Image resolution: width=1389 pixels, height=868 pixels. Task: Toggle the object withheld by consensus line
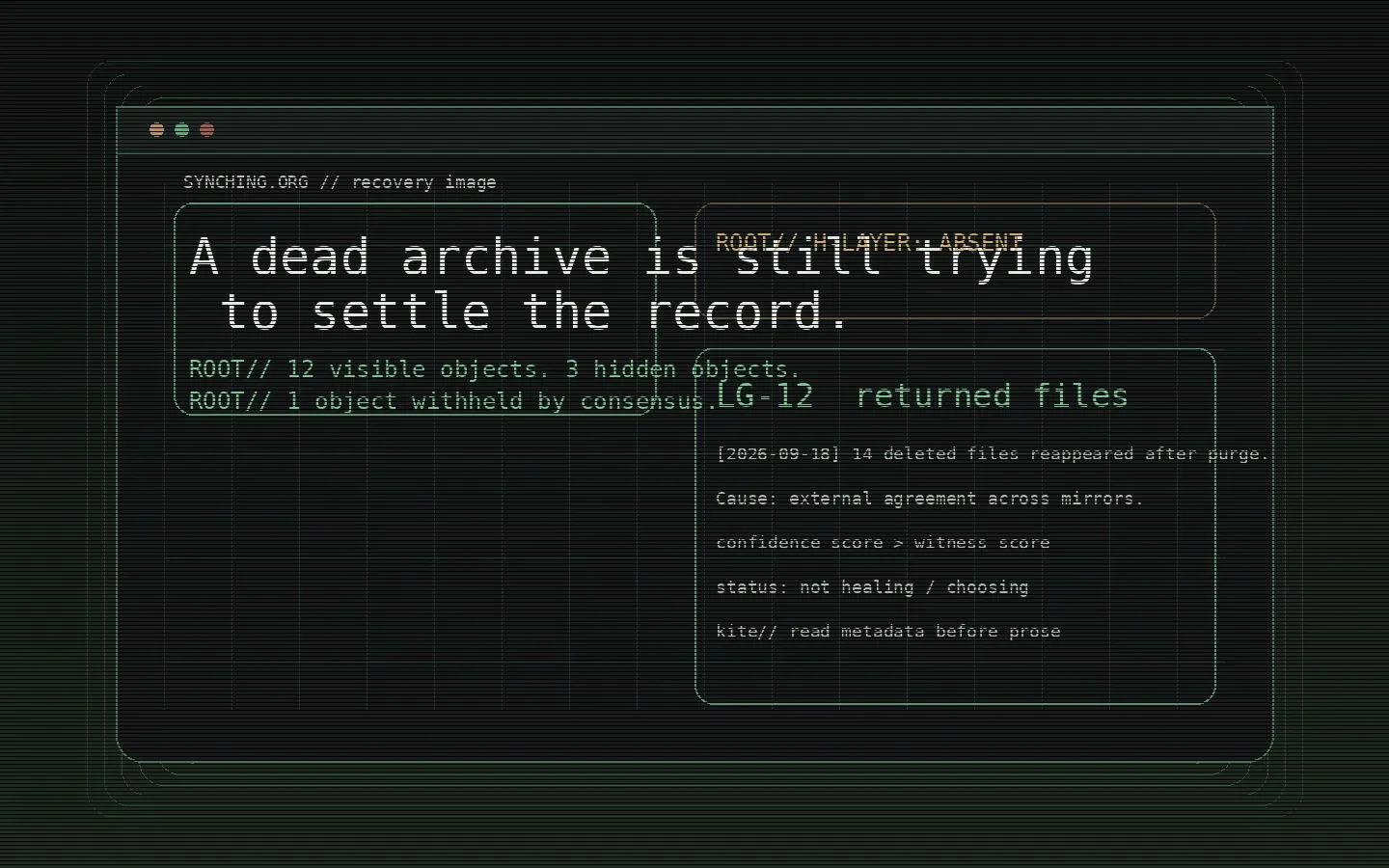[453, 401]
